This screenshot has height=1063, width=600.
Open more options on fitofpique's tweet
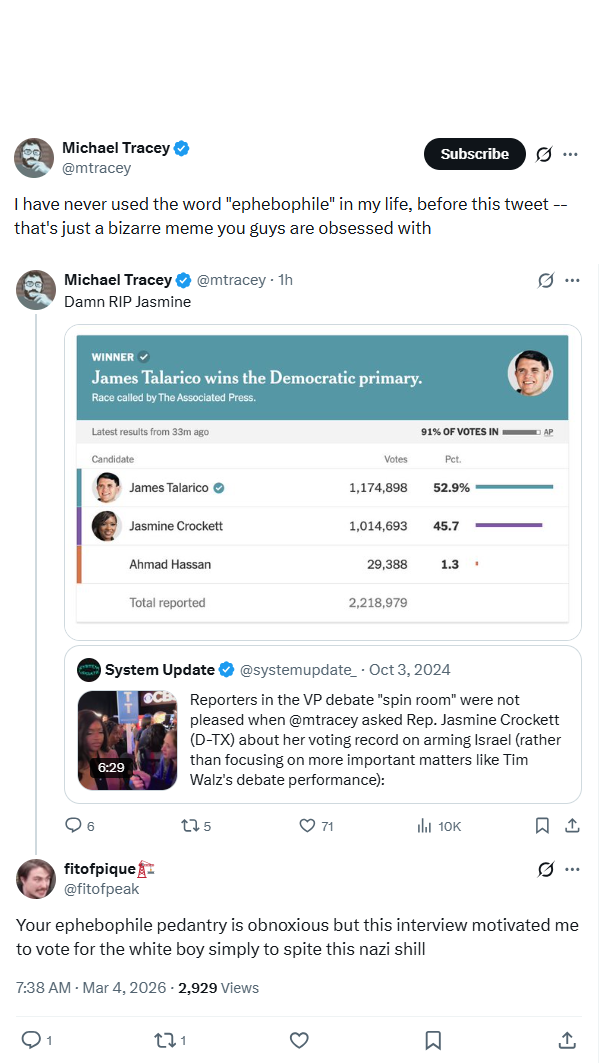pos(572,869)
